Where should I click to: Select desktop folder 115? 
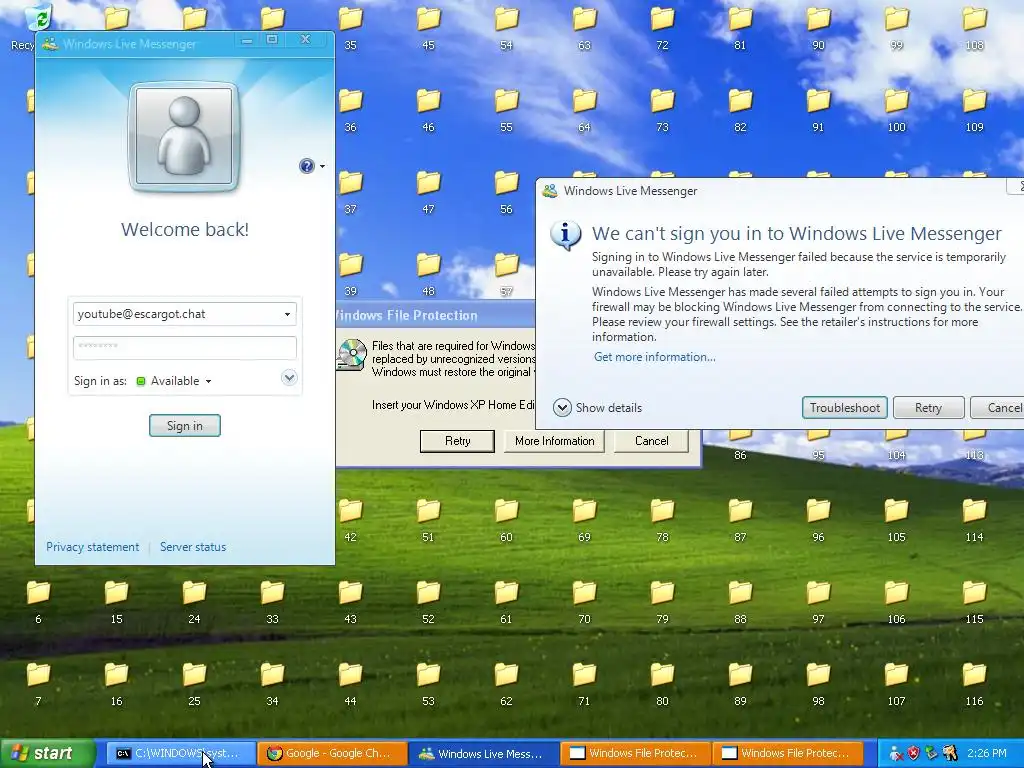pyautogui.click(x=974, y=602)
